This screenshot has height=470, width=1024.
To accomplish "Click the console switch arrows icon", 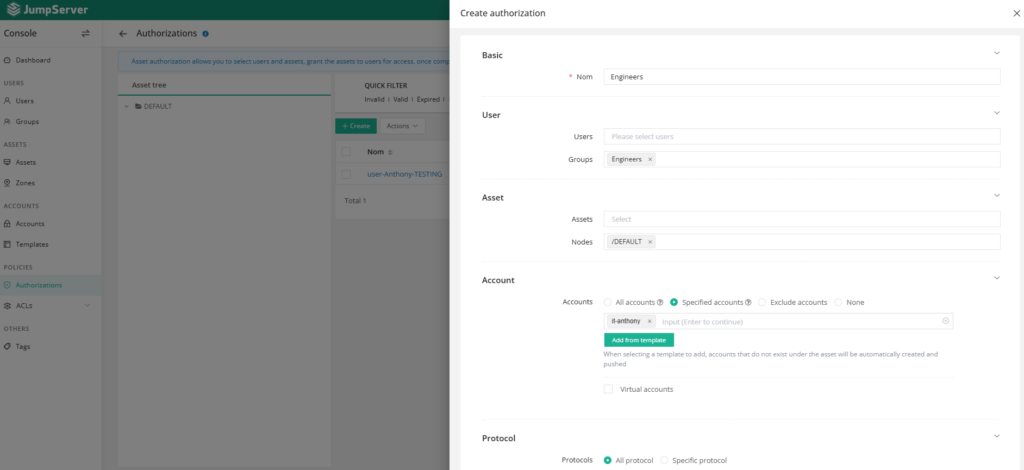I will [85, 33].
